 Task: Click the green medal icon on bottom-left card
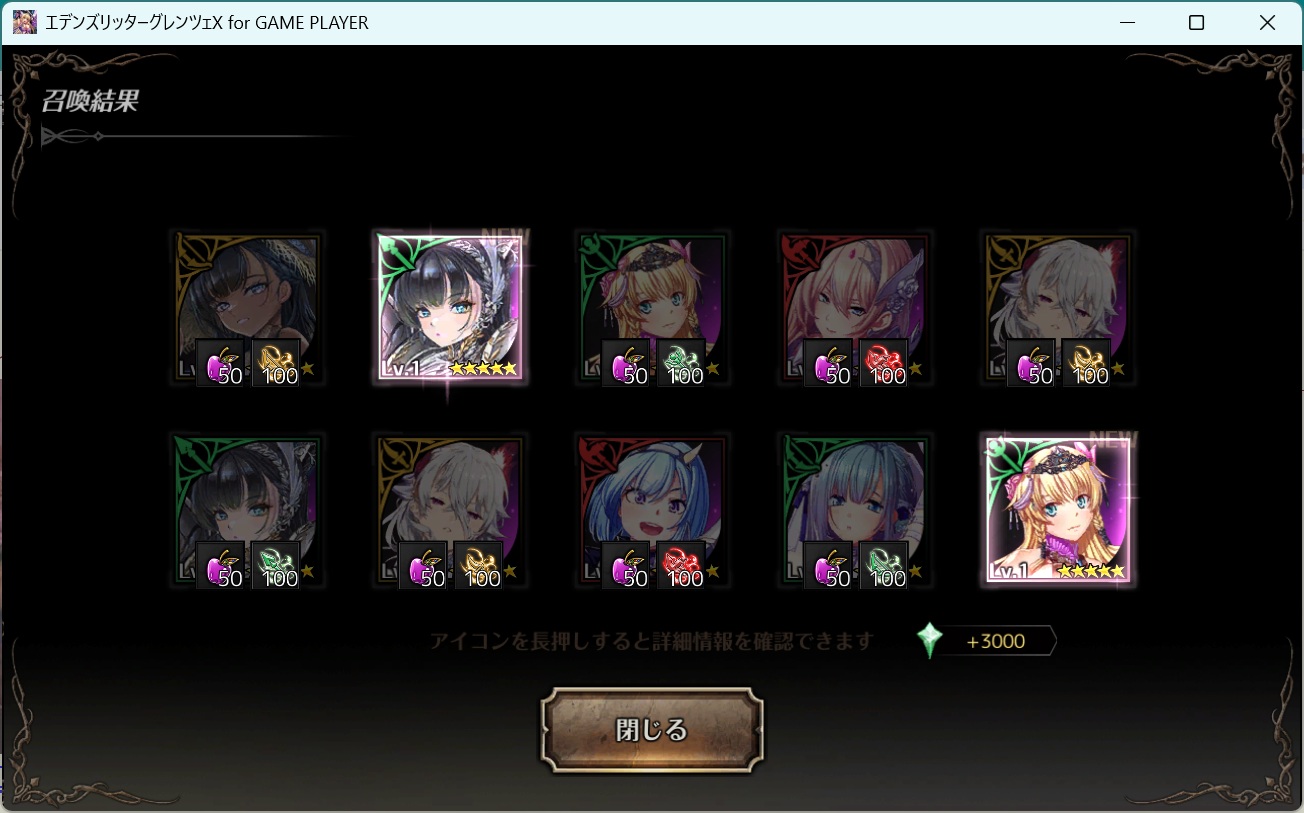[x=275, y=565]
